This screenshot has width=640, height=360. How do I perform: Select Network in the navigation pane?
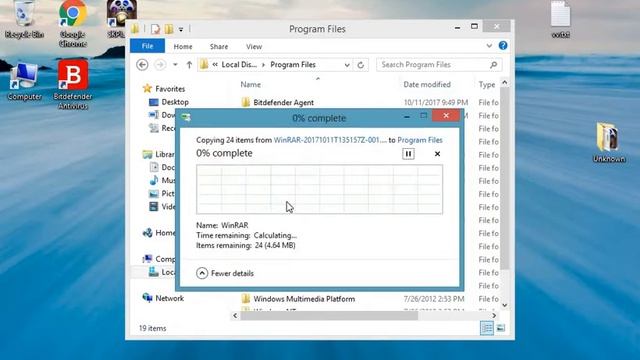(x=163, y=298)
